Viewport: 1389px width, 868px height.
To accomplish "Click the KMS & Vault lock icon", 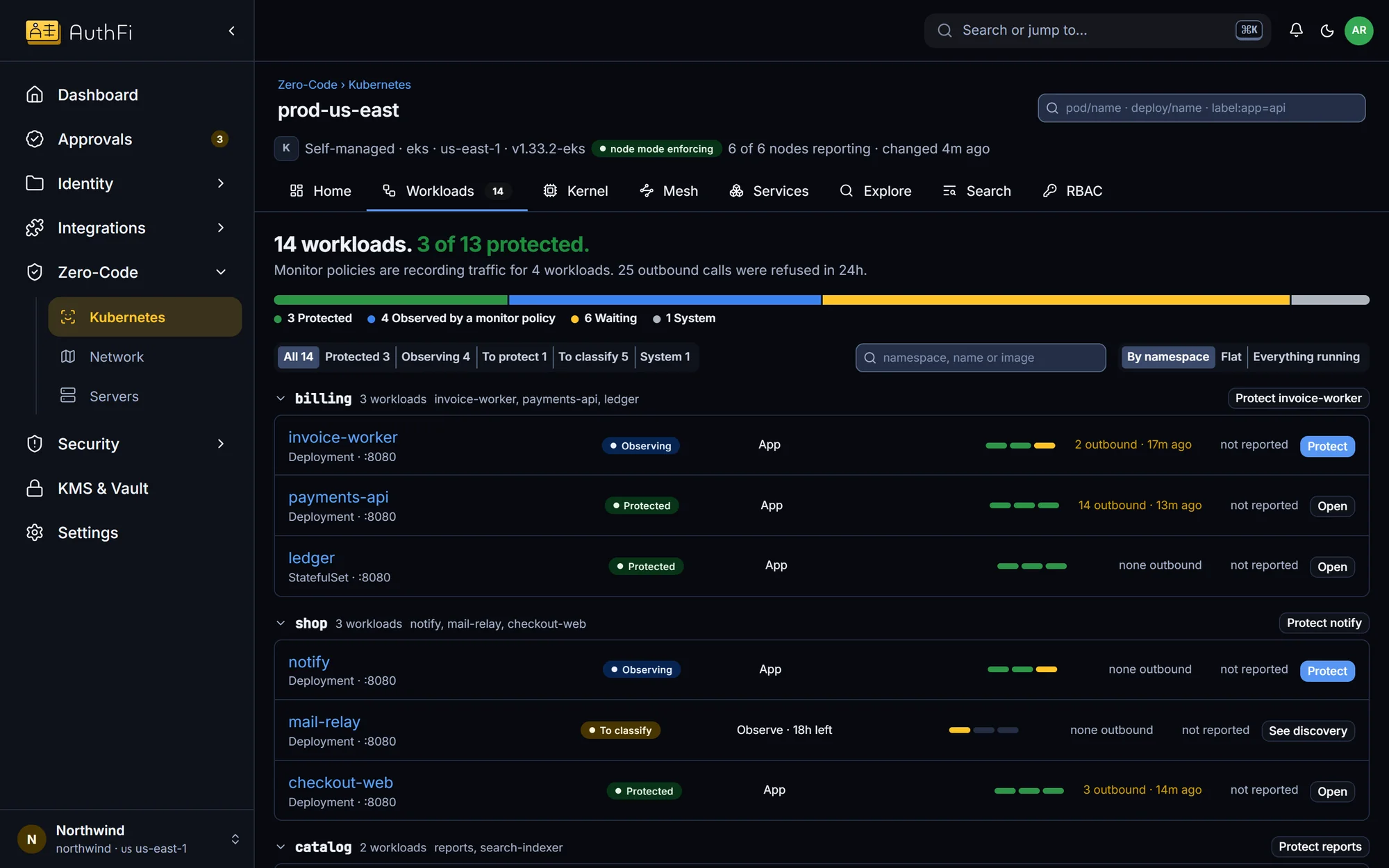I will pos(35,488).
